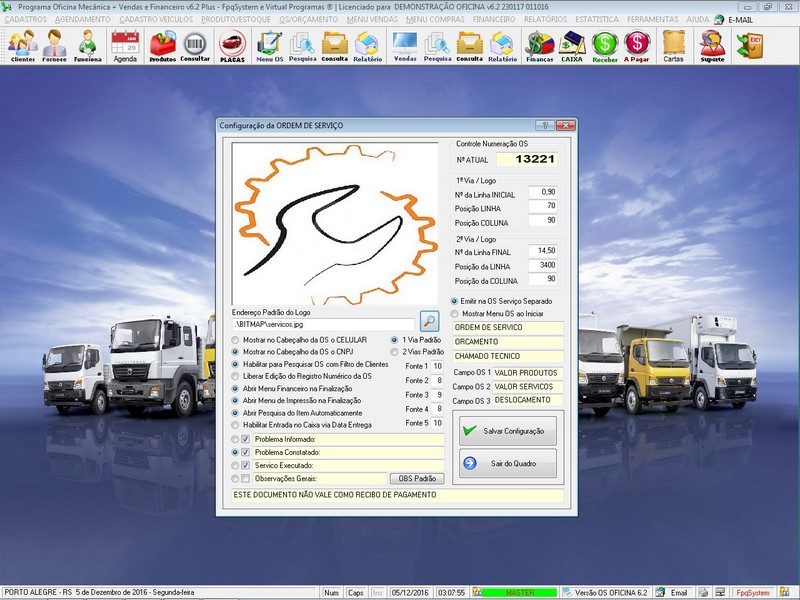Check the Observações Gerais checkbox
This screenshot has height=600, width=800.
tap(245, 479)
